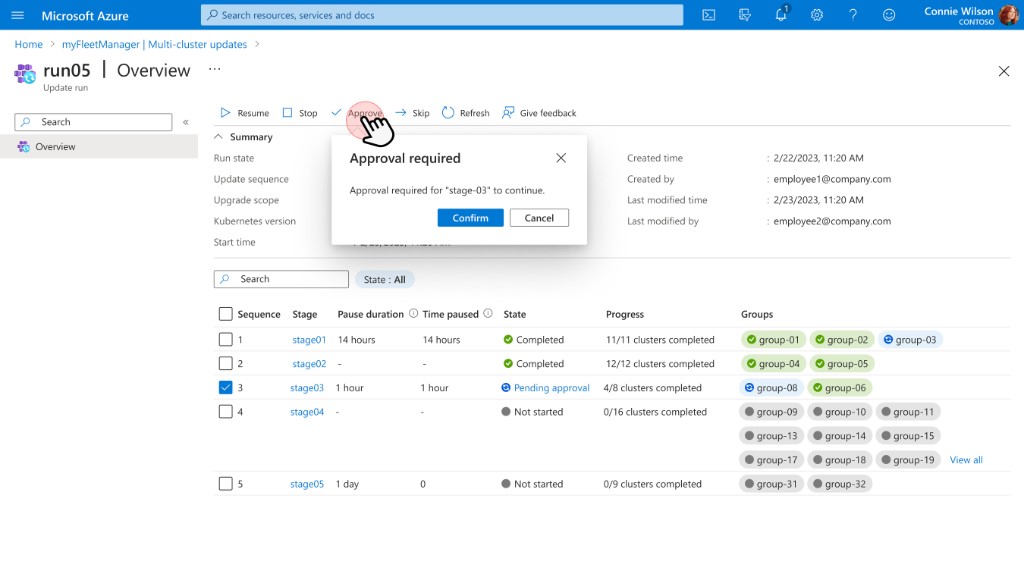This screenshot has height=571, width=1024.
Task: Click Give feedback in the toolbar
Action: (x=539, y=113)
